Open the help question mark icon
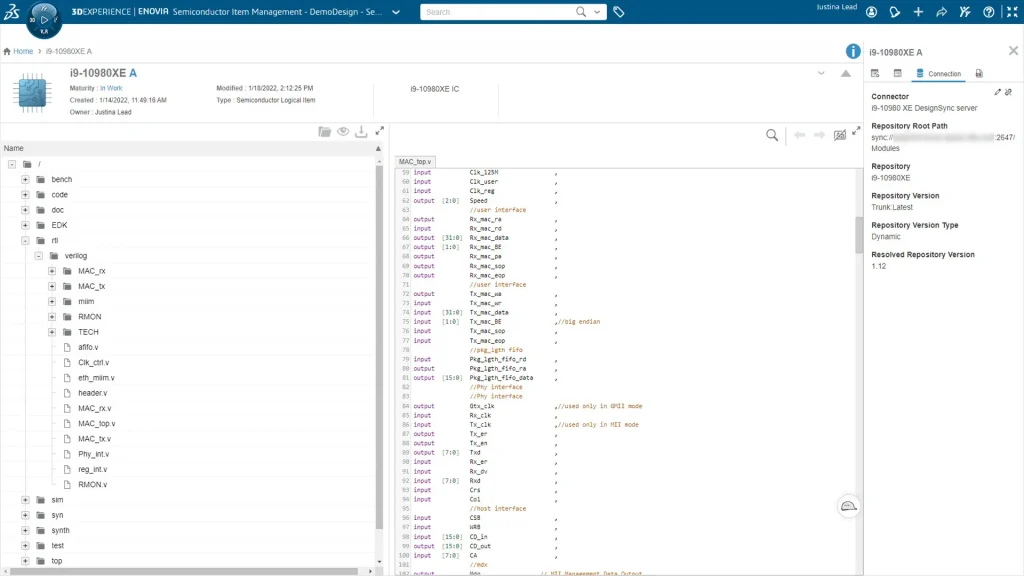The width and height of the screenshot is (1024, 576). (988, 12)
